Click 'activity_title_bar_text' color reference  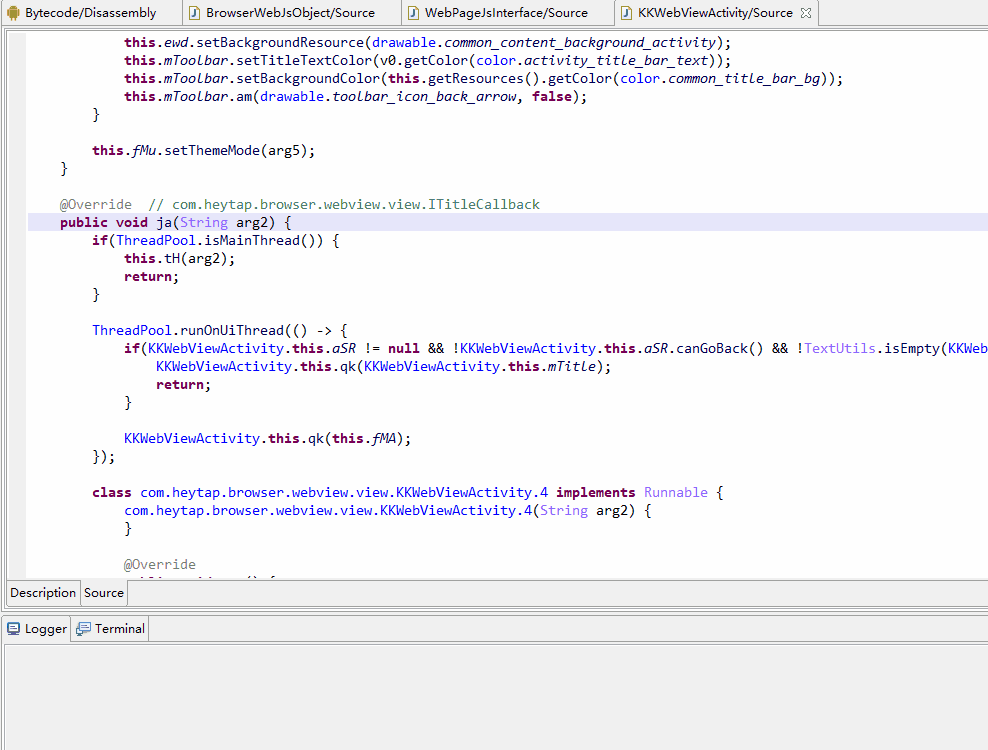tap(616, 61)
